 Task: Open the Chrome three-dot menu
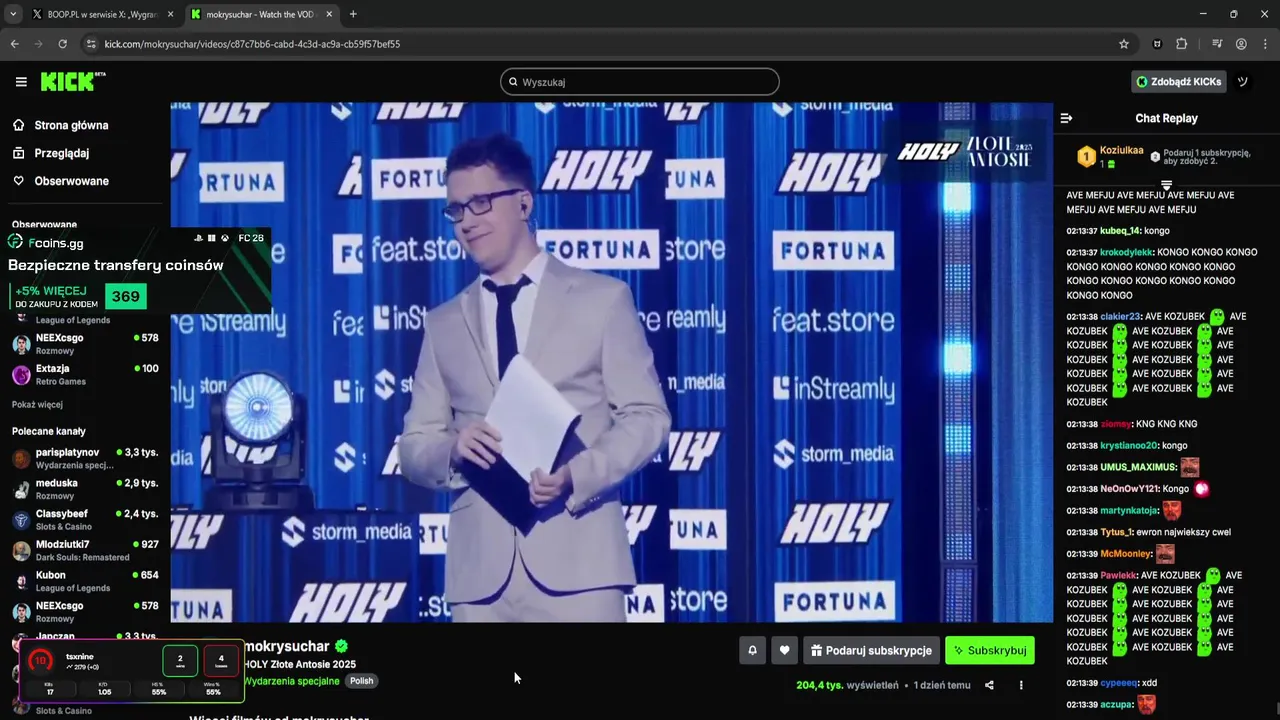click(1265, 44)
